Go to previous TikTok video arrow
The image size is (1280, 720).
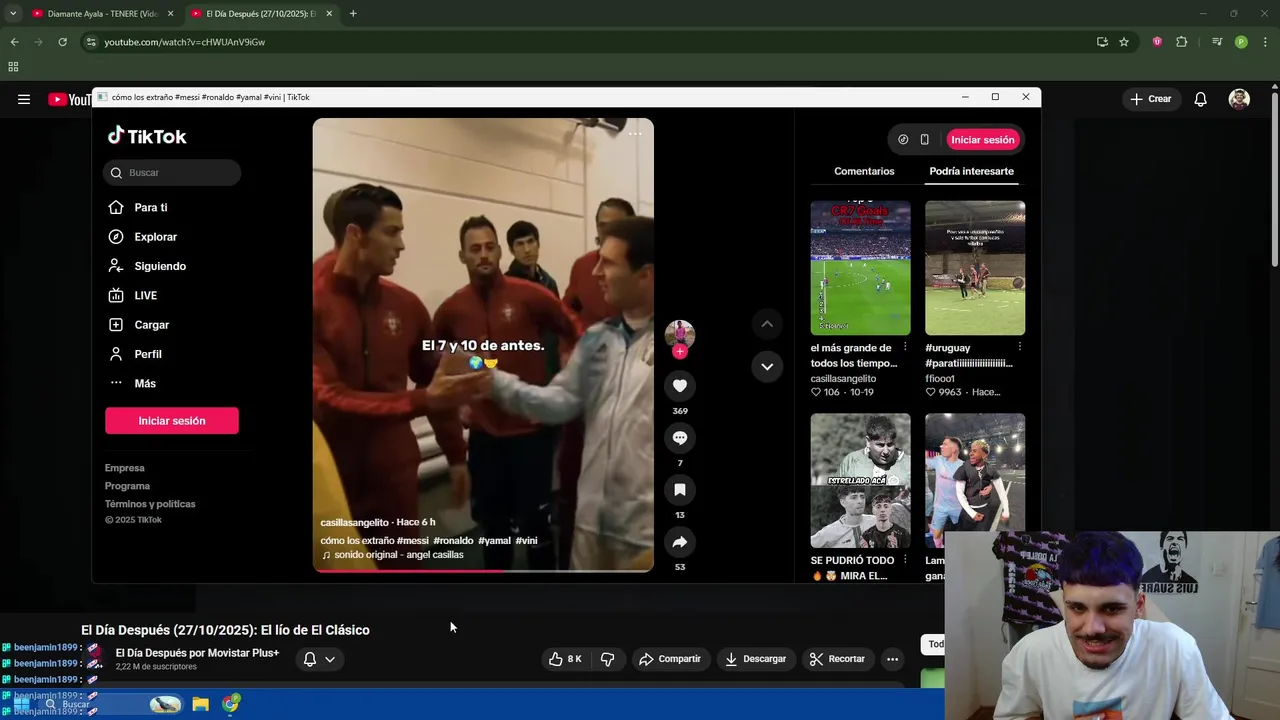(767, 324)
